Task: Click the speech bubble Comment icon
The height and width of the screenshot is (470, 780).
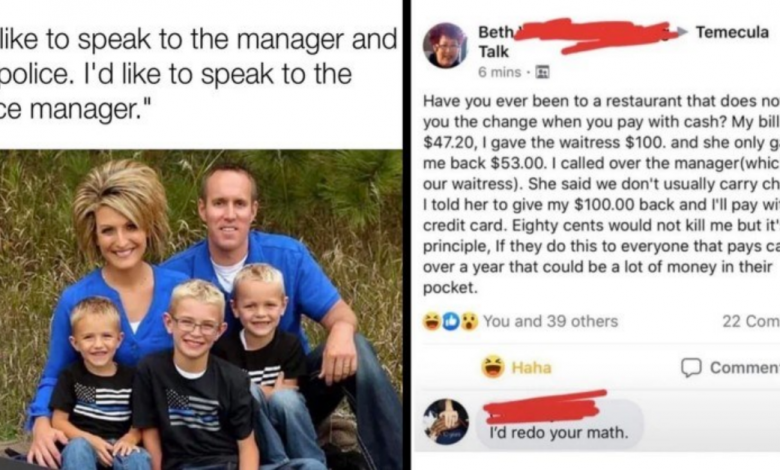Action: point(691,368)
